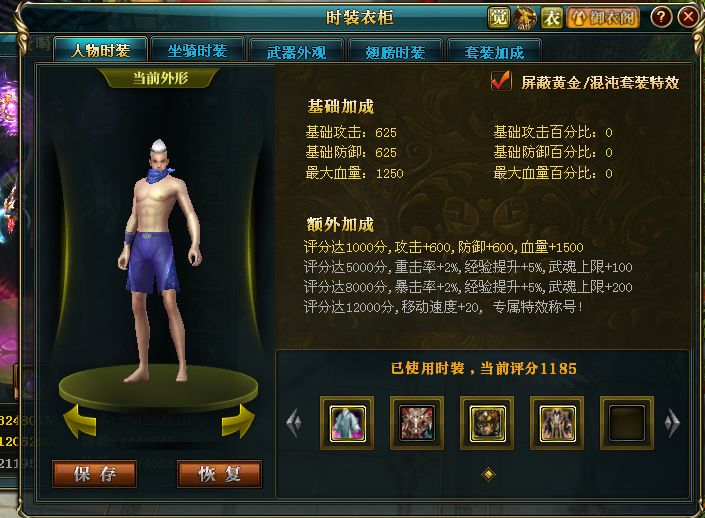
Task: Switch to 坐骑时装 tab
Action: coord(198,49)
